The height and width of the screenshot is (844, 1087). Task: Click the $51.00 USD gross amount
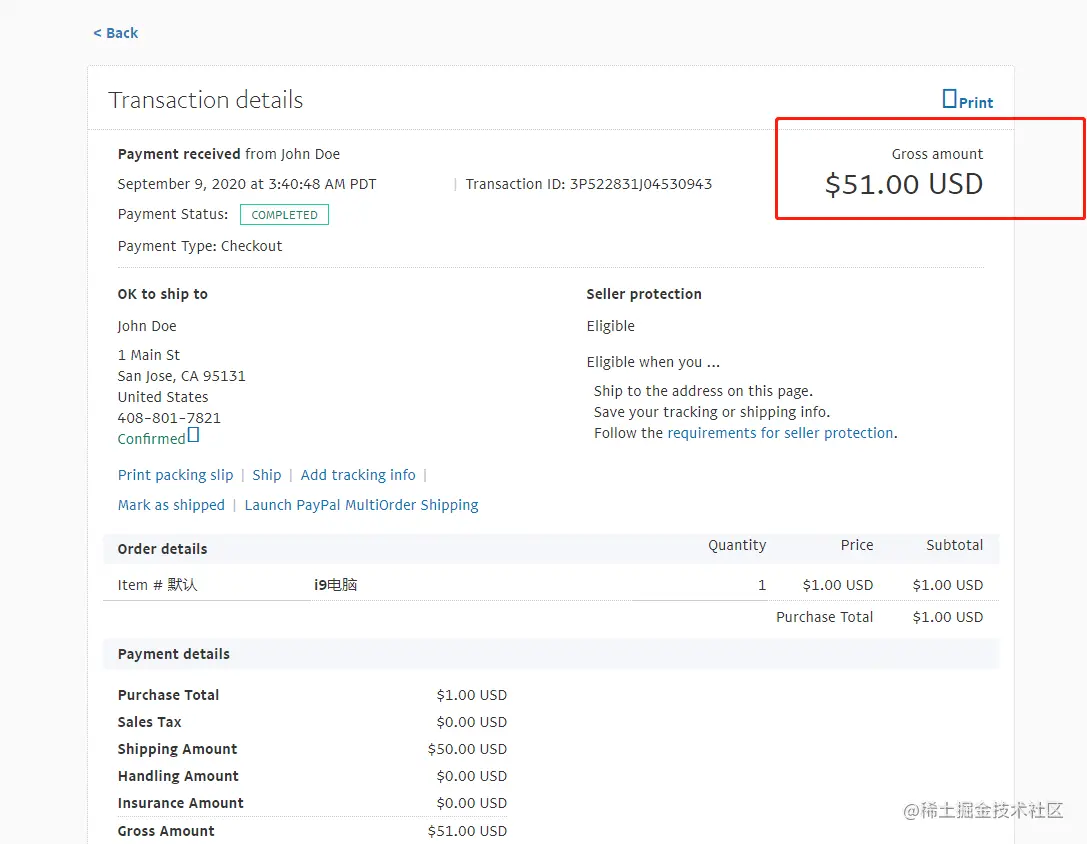tap(904, 184)
